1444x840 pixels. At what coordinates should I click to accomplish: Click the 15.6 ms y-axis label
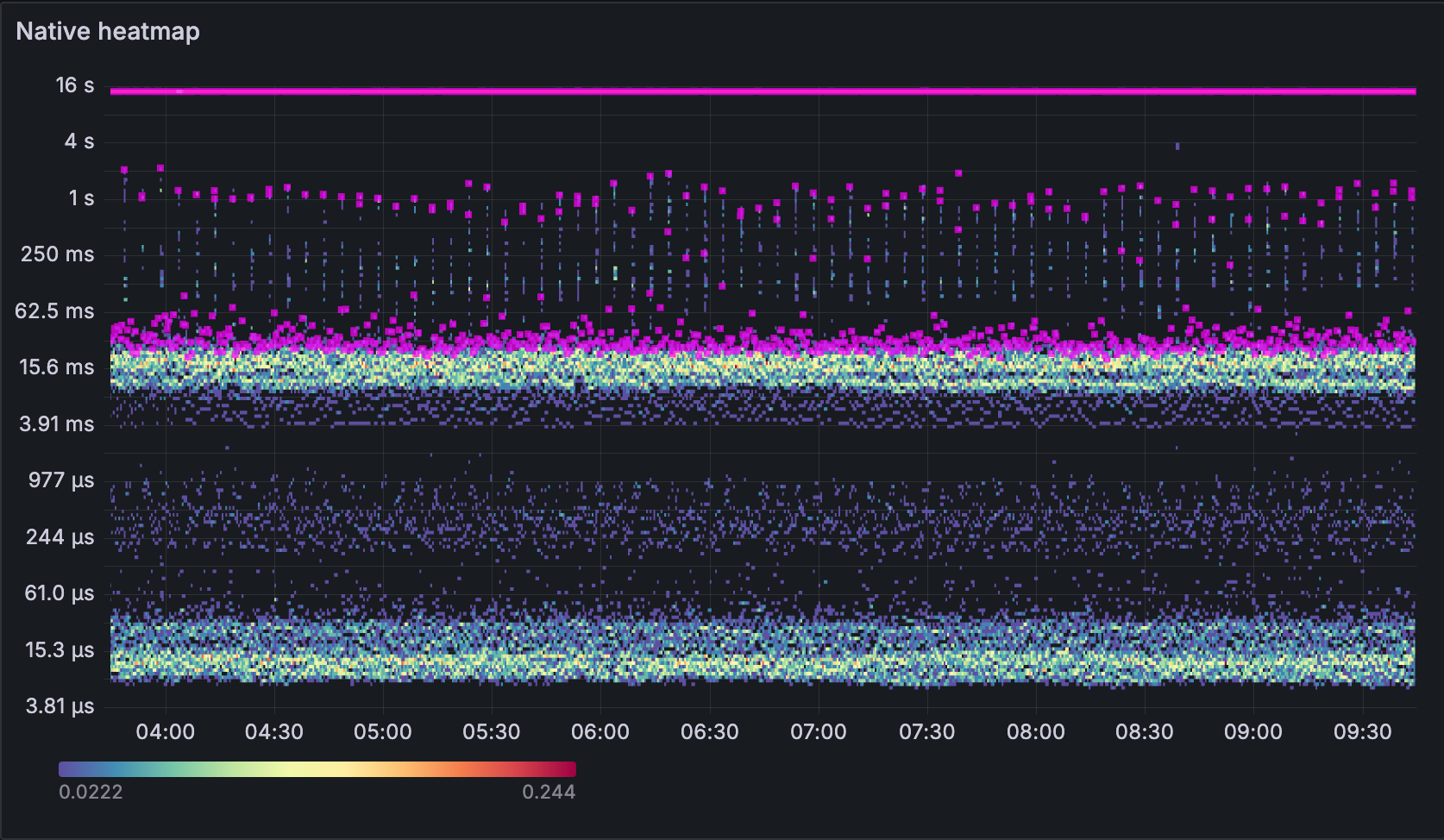pyautogui.click(x=57, y=367)
